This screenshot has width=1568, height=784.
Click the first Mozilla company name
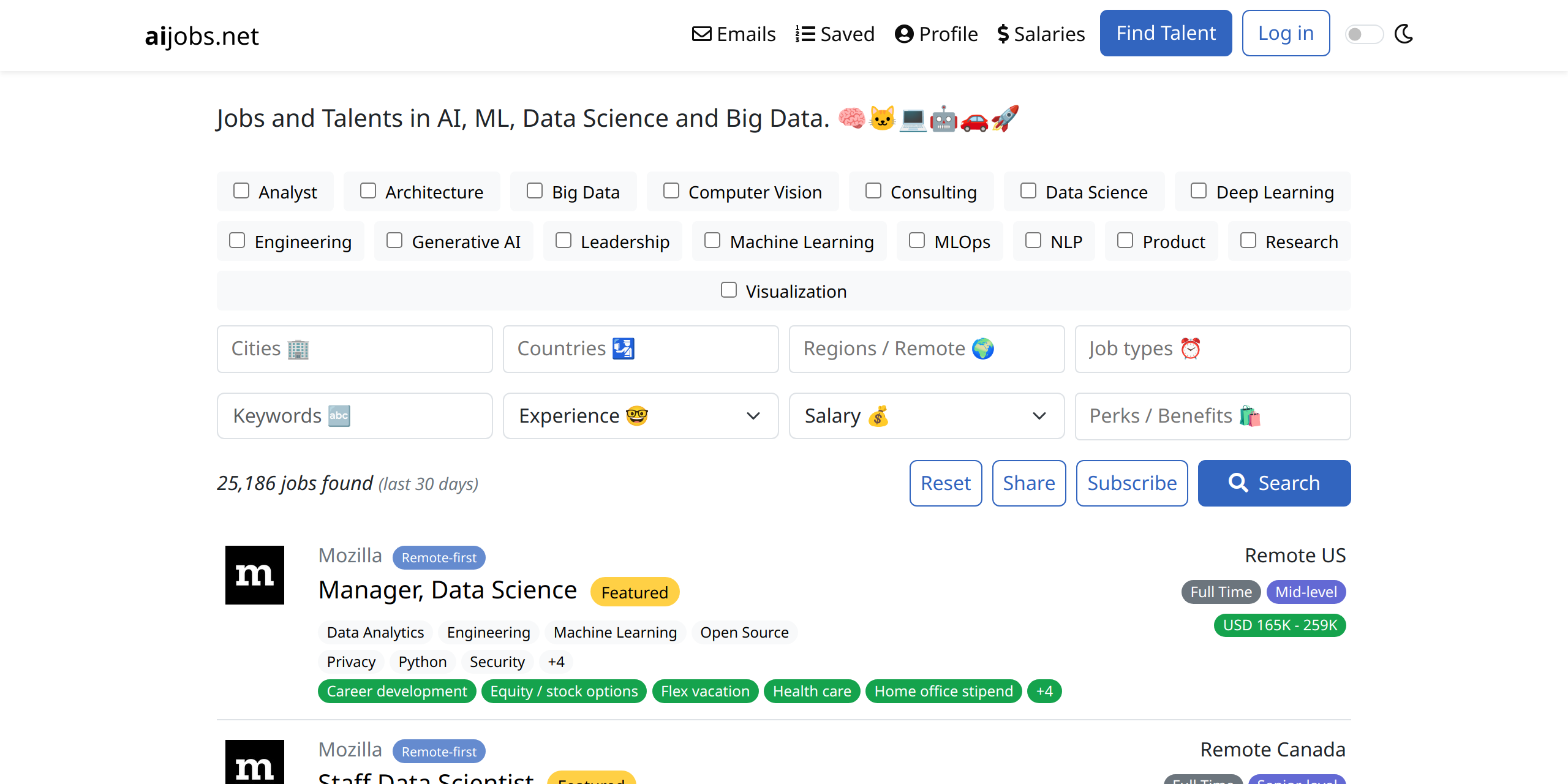(350, 556)
